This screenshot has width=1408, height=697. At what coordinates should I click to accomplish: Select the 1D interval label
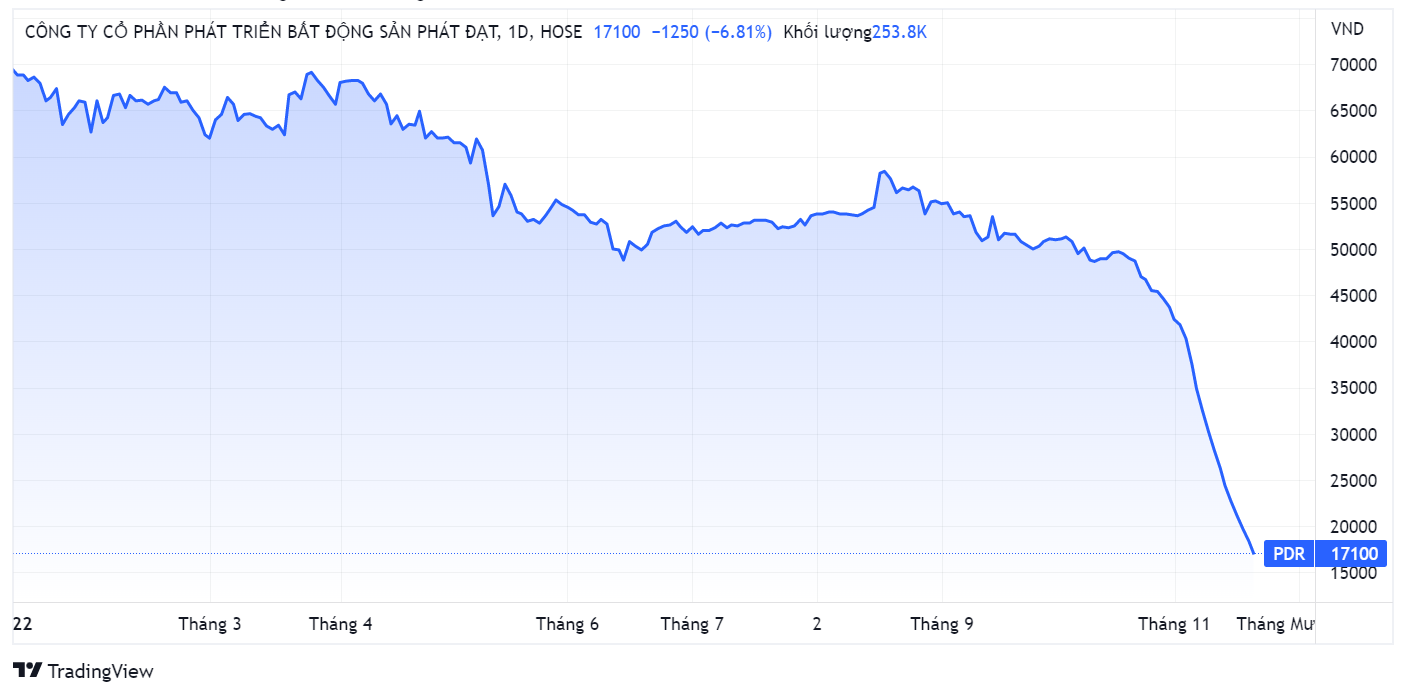[518, 32]
